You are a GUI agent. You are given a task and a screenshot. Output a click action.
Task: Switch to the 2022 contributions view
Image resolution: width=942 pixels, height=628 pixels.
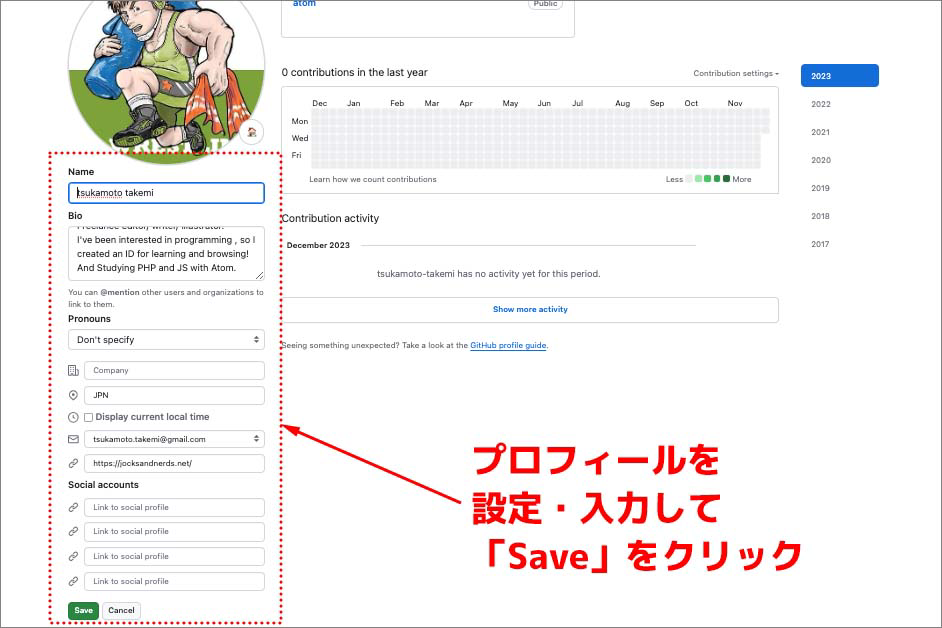820,103
